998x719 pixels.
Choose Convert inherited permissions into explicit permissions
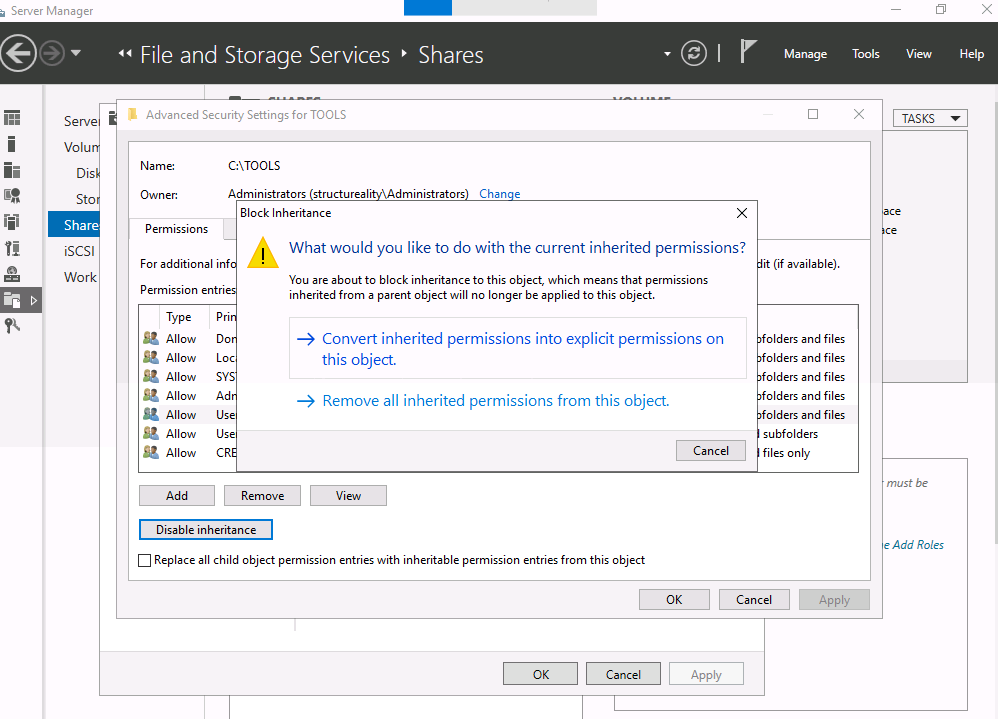pos(517,348)
